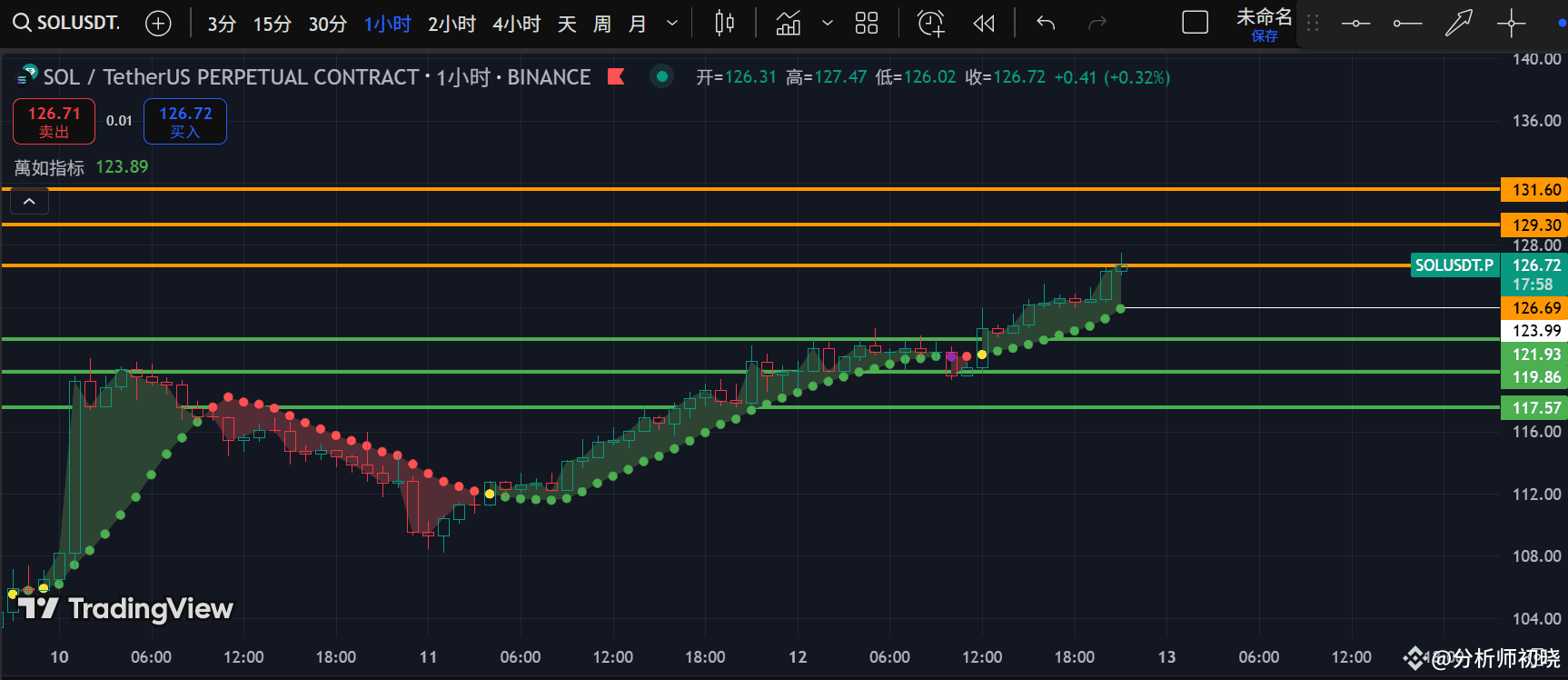Select the 126.69 orange price label

pos(1533,308)
